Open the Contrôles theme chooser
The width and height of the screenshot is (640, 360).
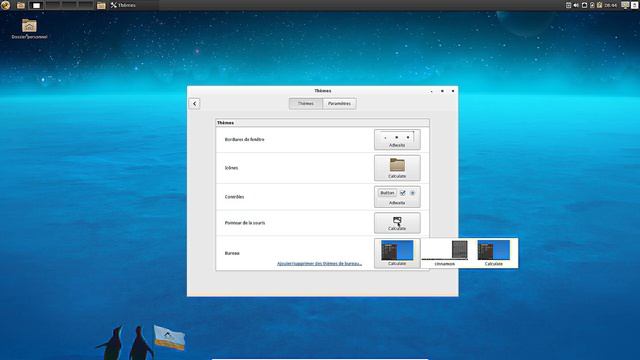(397, 197)
